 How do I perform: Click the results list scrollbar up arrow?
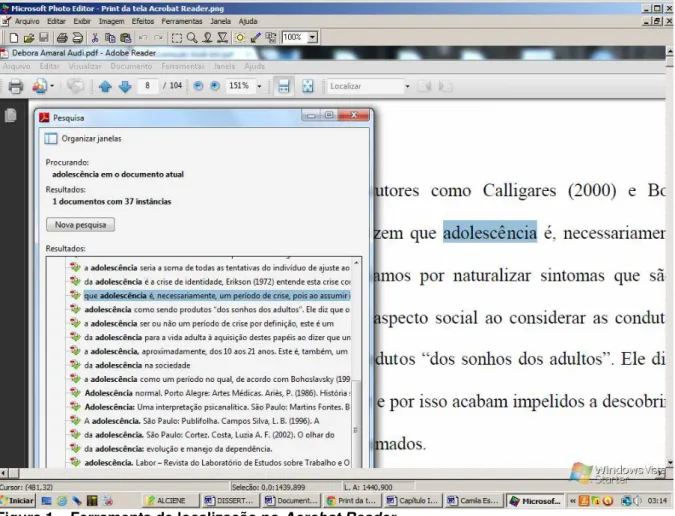coord(356,263)
